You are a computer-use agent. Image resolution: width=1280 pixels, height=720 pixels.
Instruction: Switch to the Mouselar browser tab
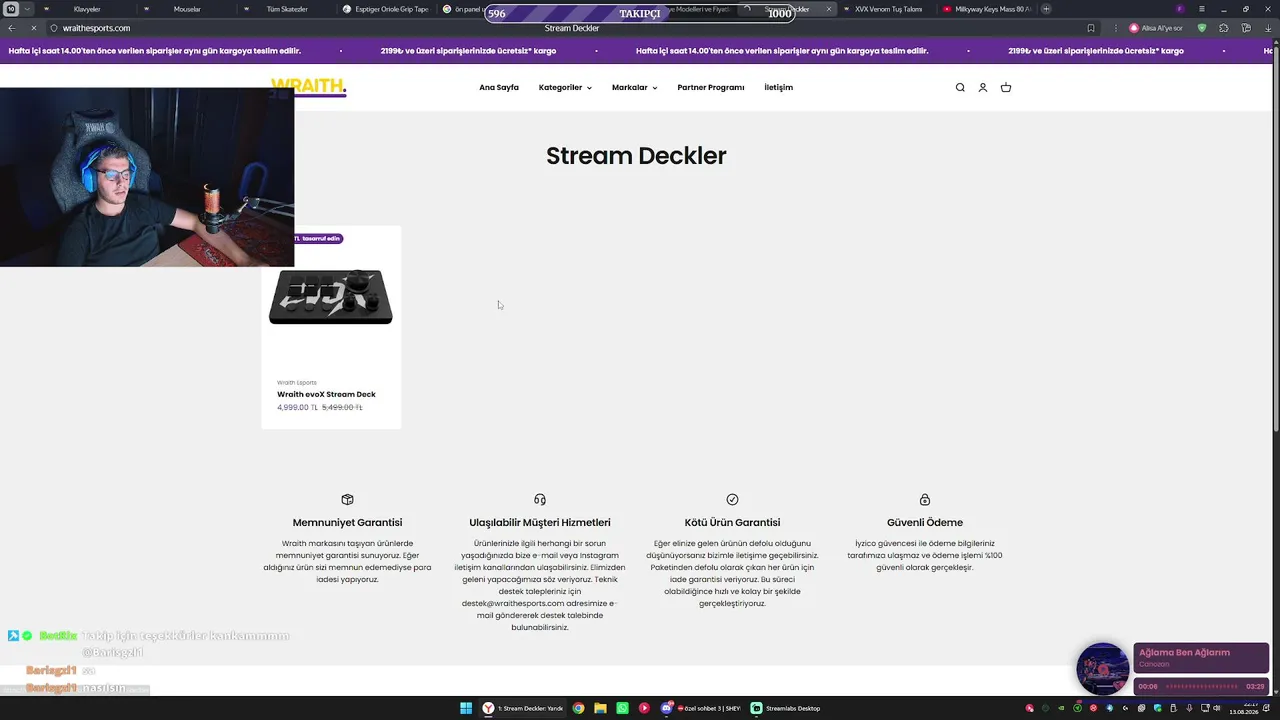pos(187,9)
